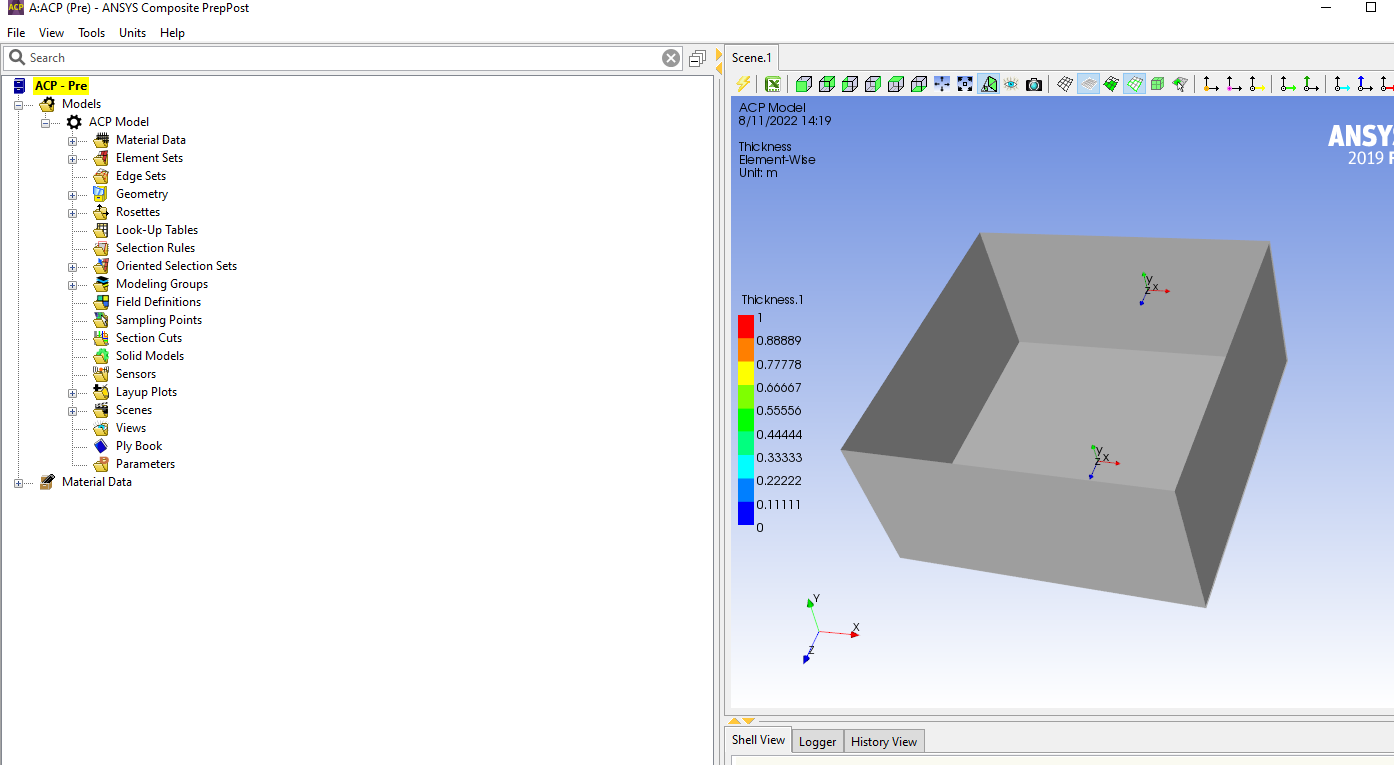The height and width of the screenshot is (765, 1394).
Task: Select Oriented Selection Sets in tree
Action: [176, 266]
